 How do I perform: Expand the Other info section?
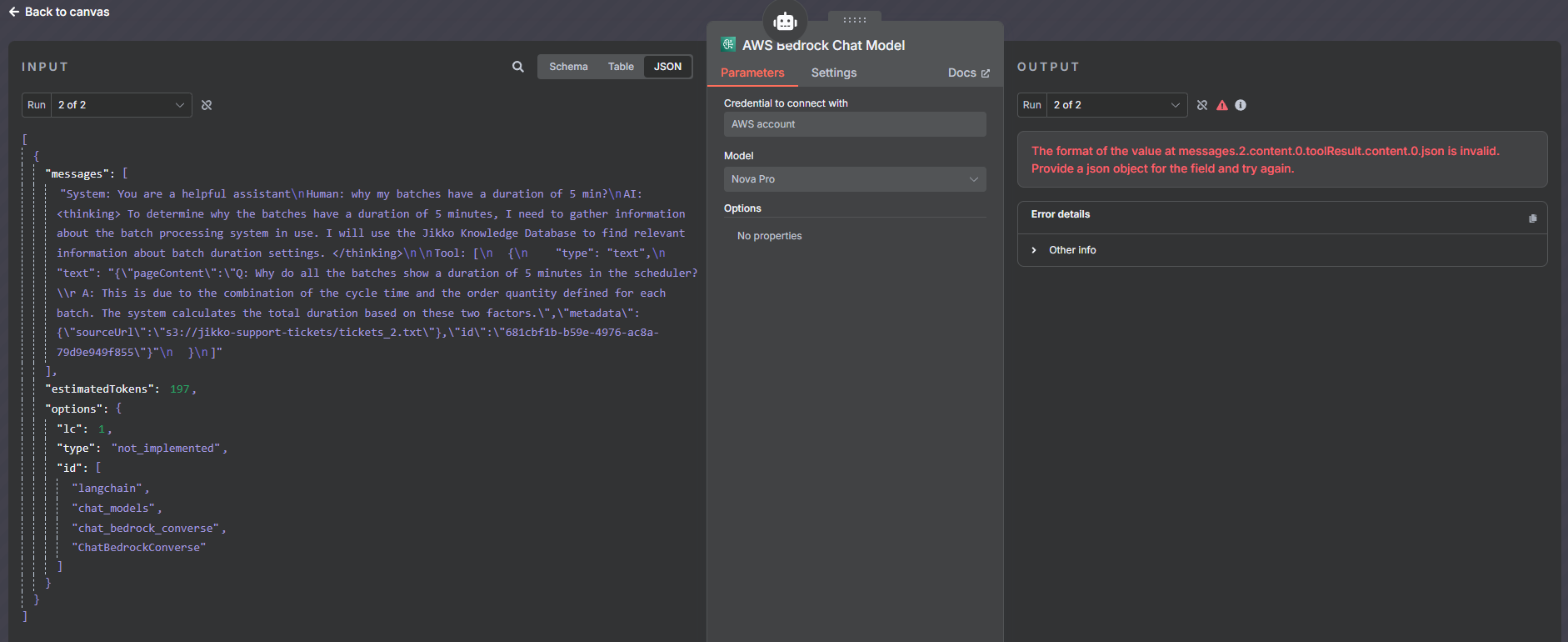(x=1064, y=250)
